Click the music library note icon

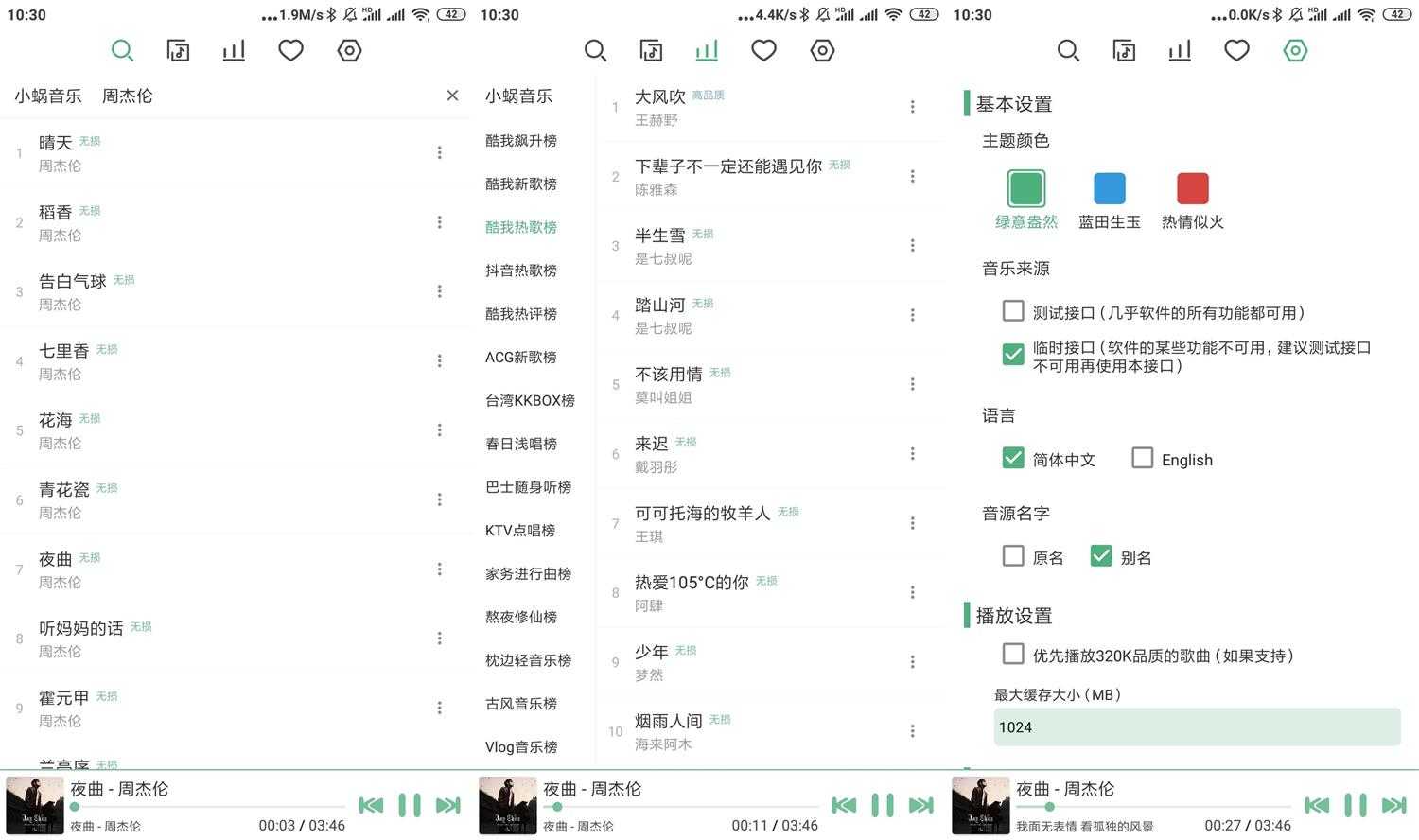(x=652, y=50)
